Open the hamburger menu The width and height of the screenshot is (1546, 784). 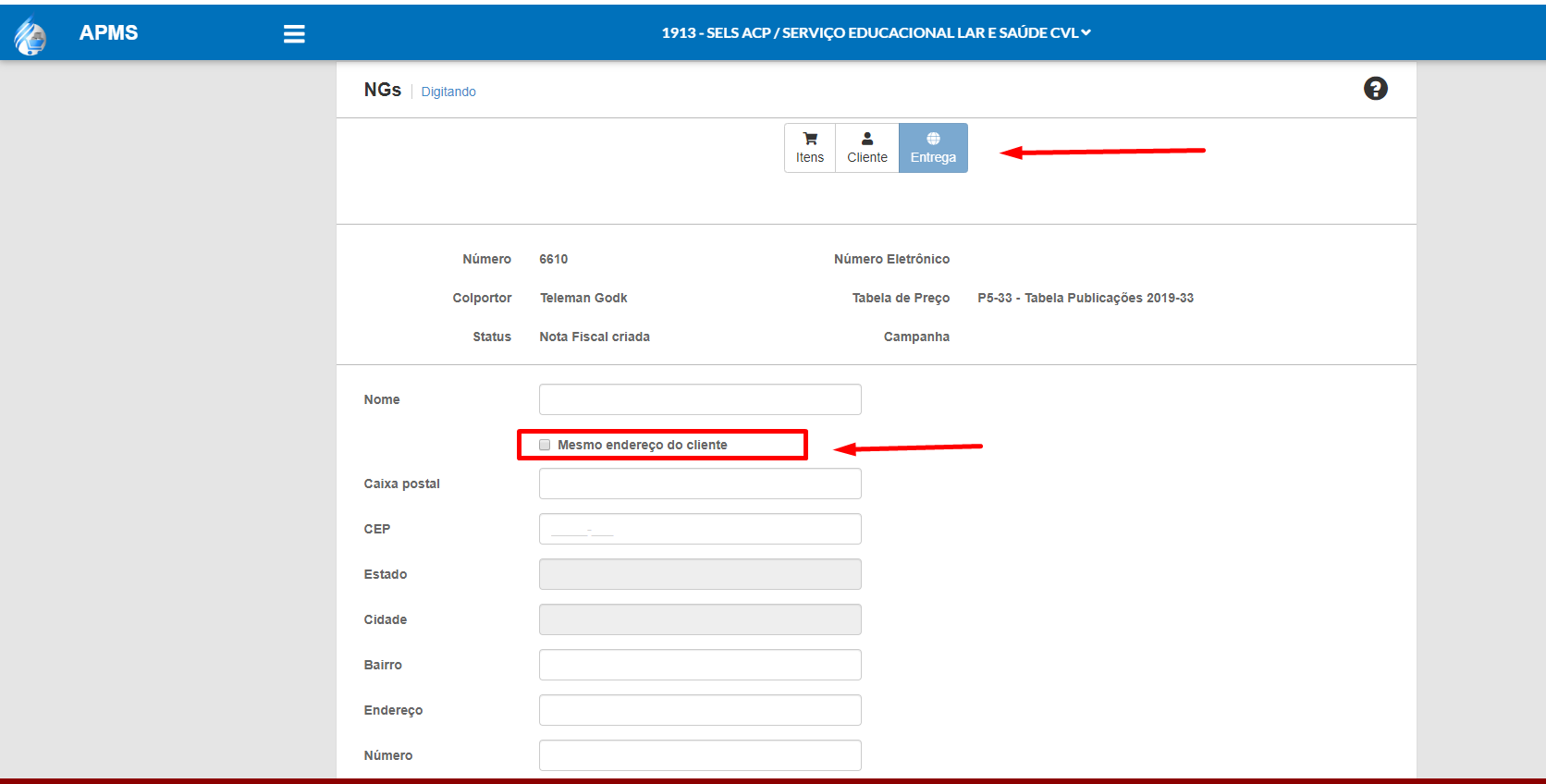(294, 34)
